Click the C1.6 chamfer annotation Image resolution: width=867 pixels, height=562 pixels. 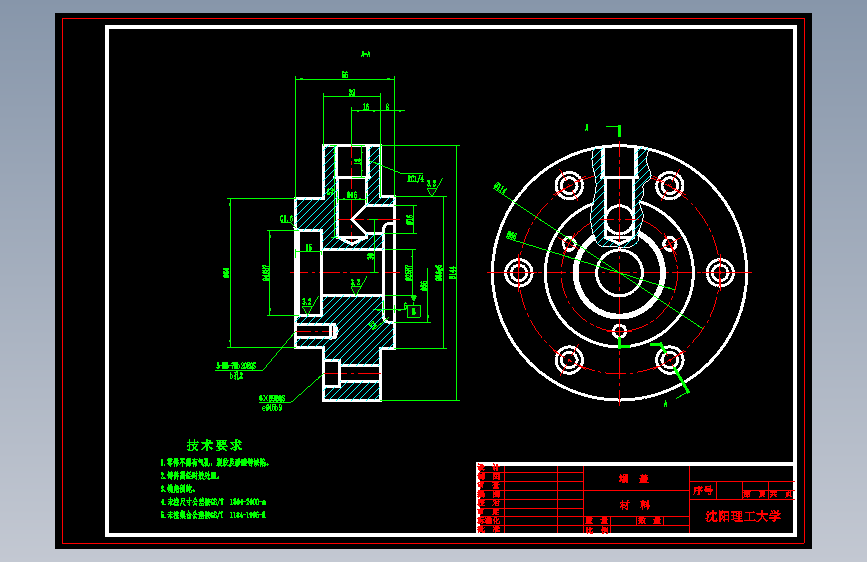286,219
